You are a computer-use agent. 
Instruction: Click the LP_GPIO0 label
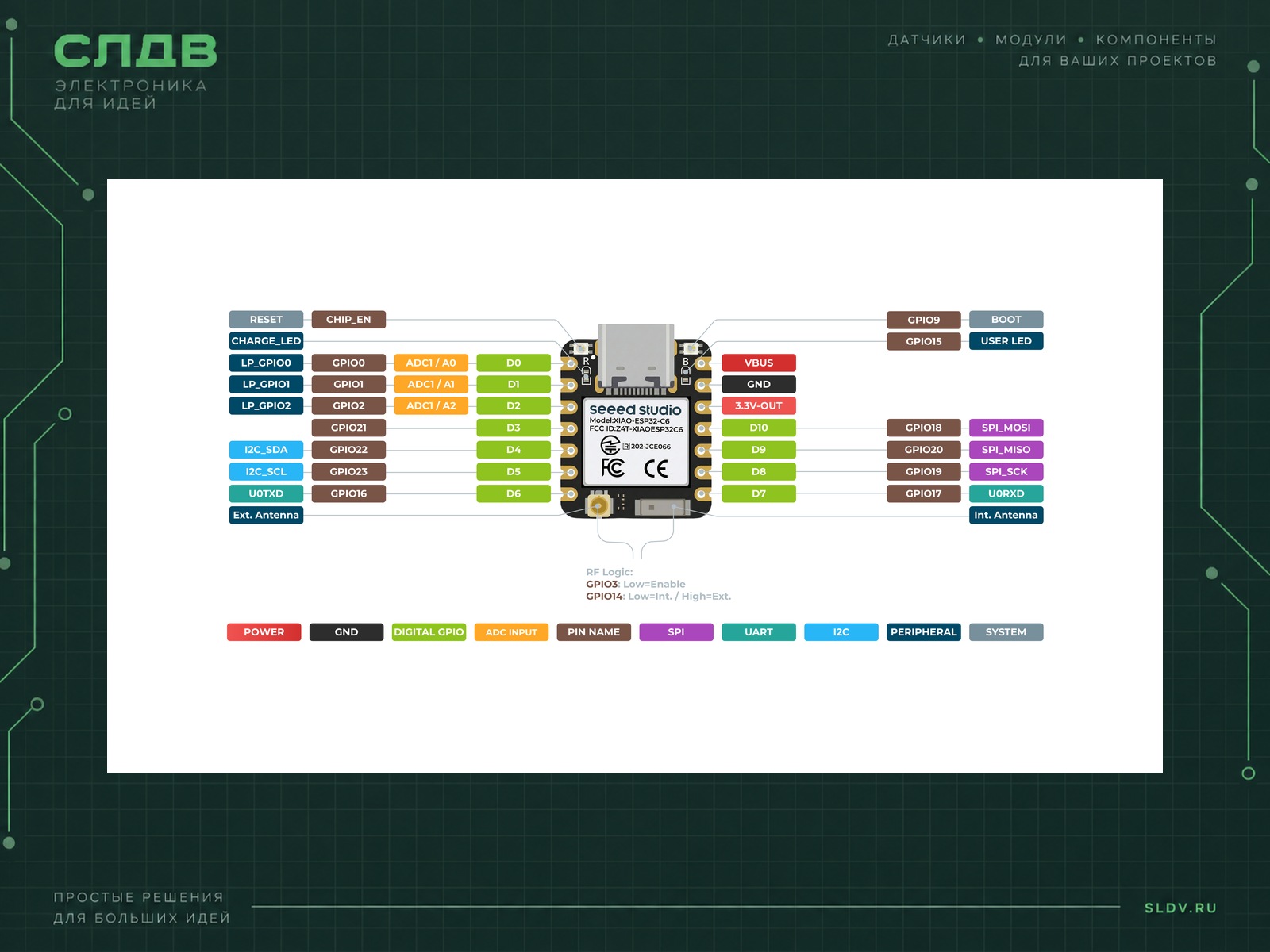click(x=266, y=363)
